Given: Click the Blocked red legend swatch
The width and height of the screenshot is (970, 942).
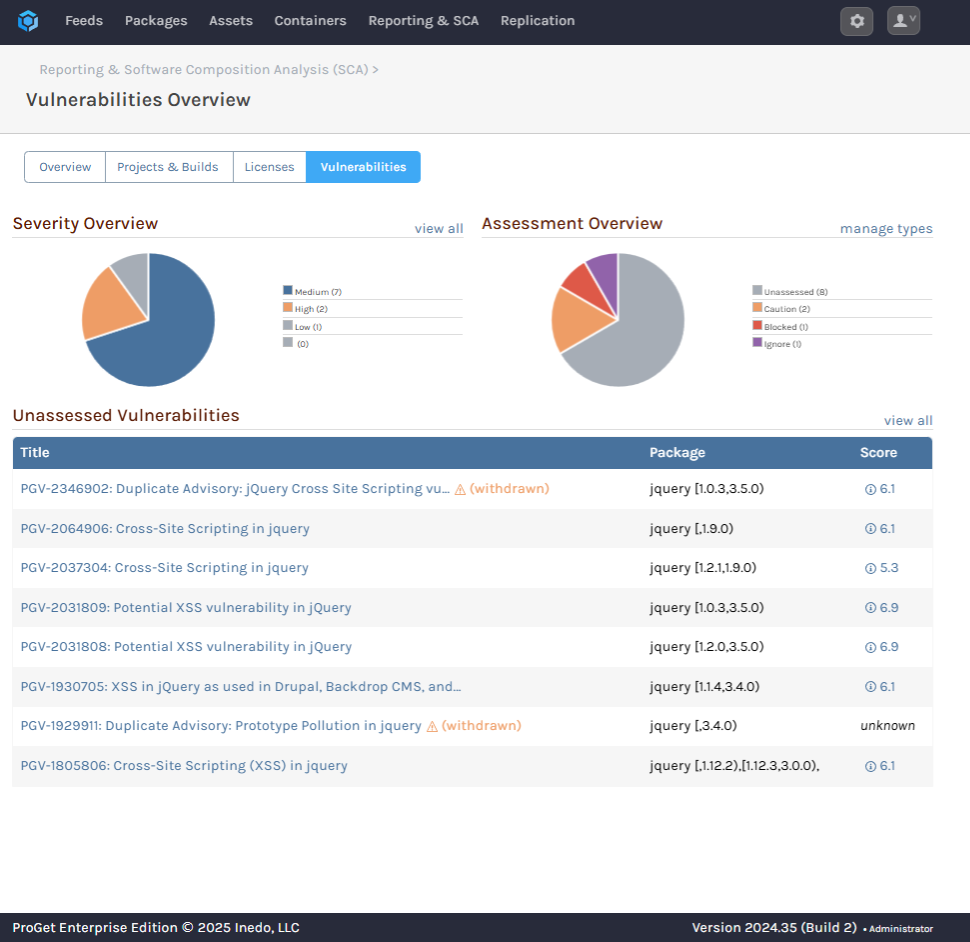Looking at the screenshot, I should coord(757,326).
